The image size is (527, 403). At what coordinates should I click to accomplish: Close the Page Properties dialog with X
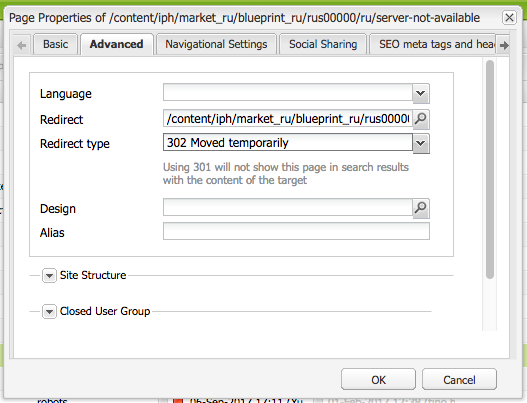509,17
